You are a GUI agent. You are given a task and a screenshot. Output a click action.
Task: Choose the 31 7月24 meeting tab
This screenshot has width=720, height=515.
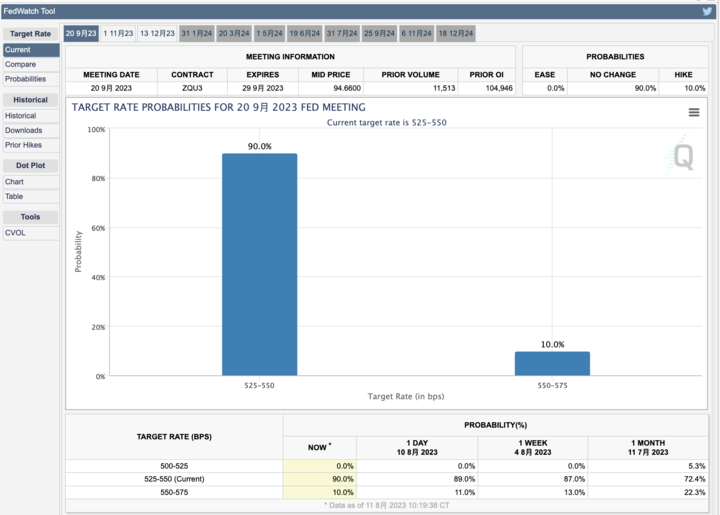342,34
